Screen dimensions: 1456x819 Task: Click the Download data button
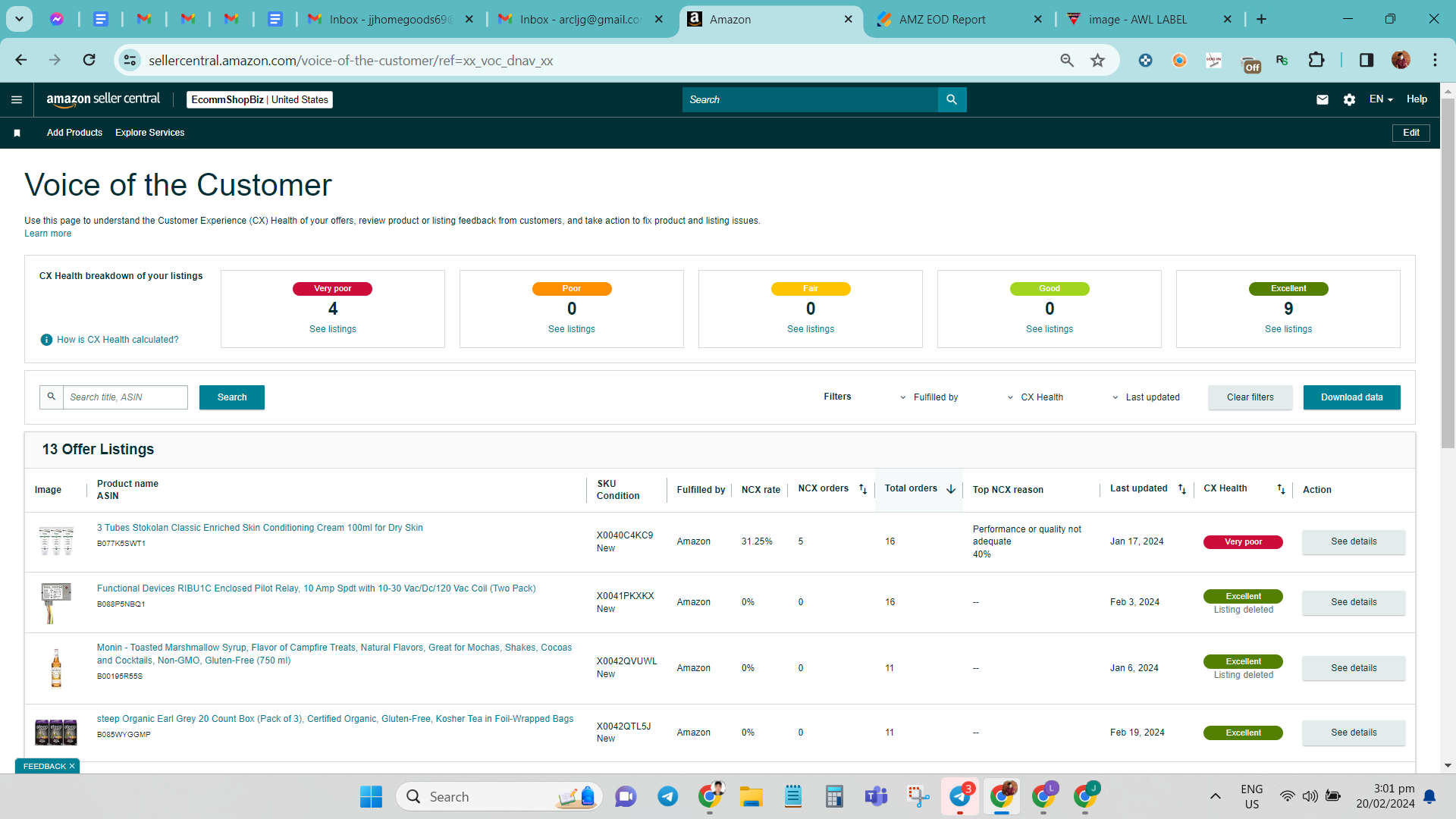[1351, 397]
